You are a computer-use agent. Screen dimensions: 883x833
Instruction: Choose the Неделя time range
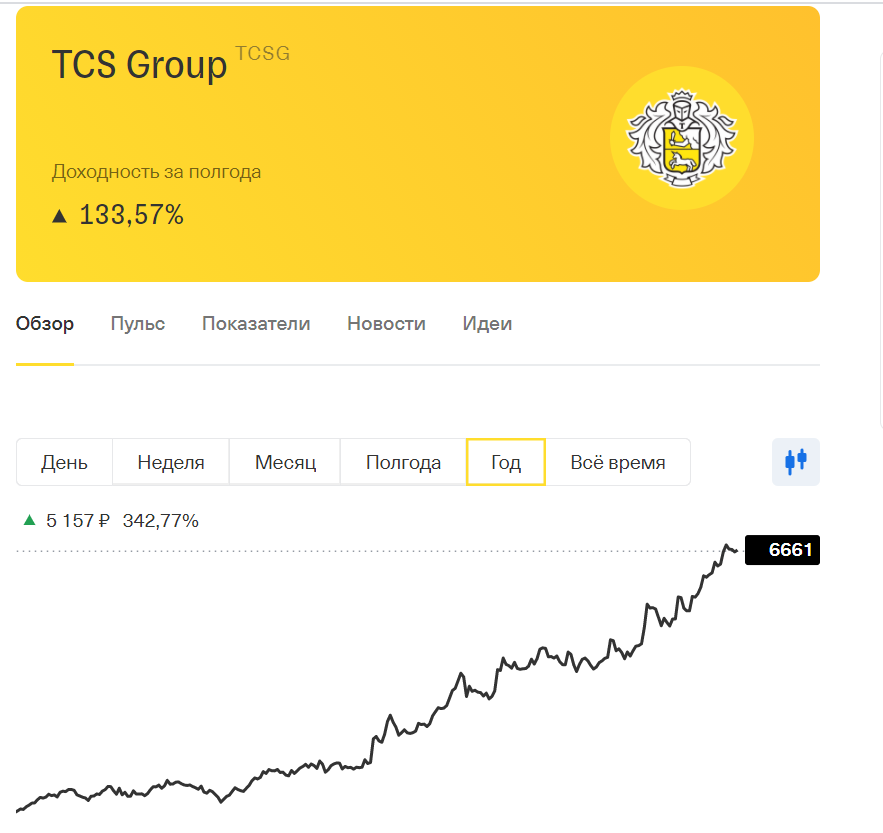point(171,463)
